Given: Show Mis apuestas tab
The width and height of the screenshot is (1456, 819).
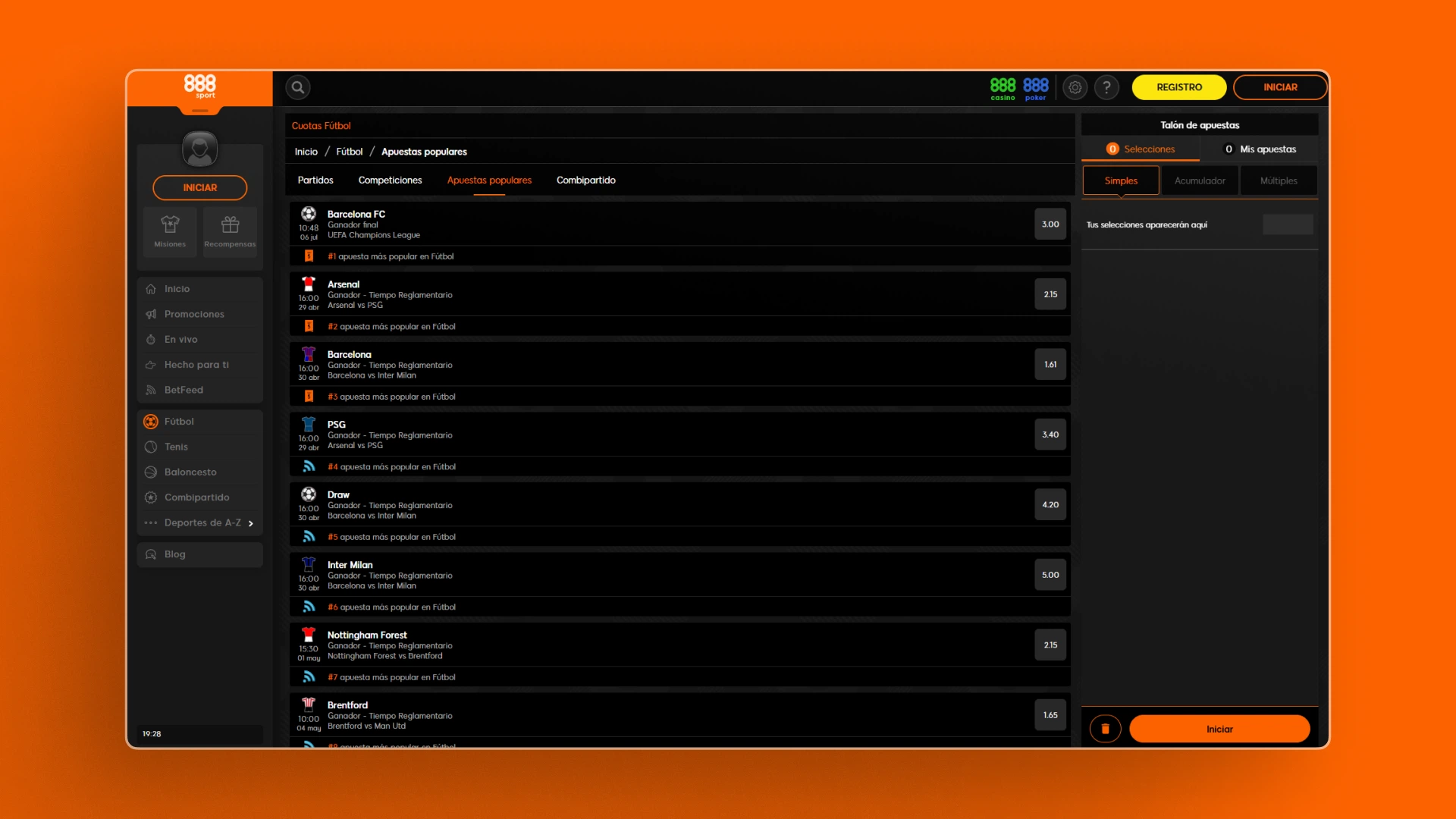Looking at the screenshot, I should [x=1260, y=149].
